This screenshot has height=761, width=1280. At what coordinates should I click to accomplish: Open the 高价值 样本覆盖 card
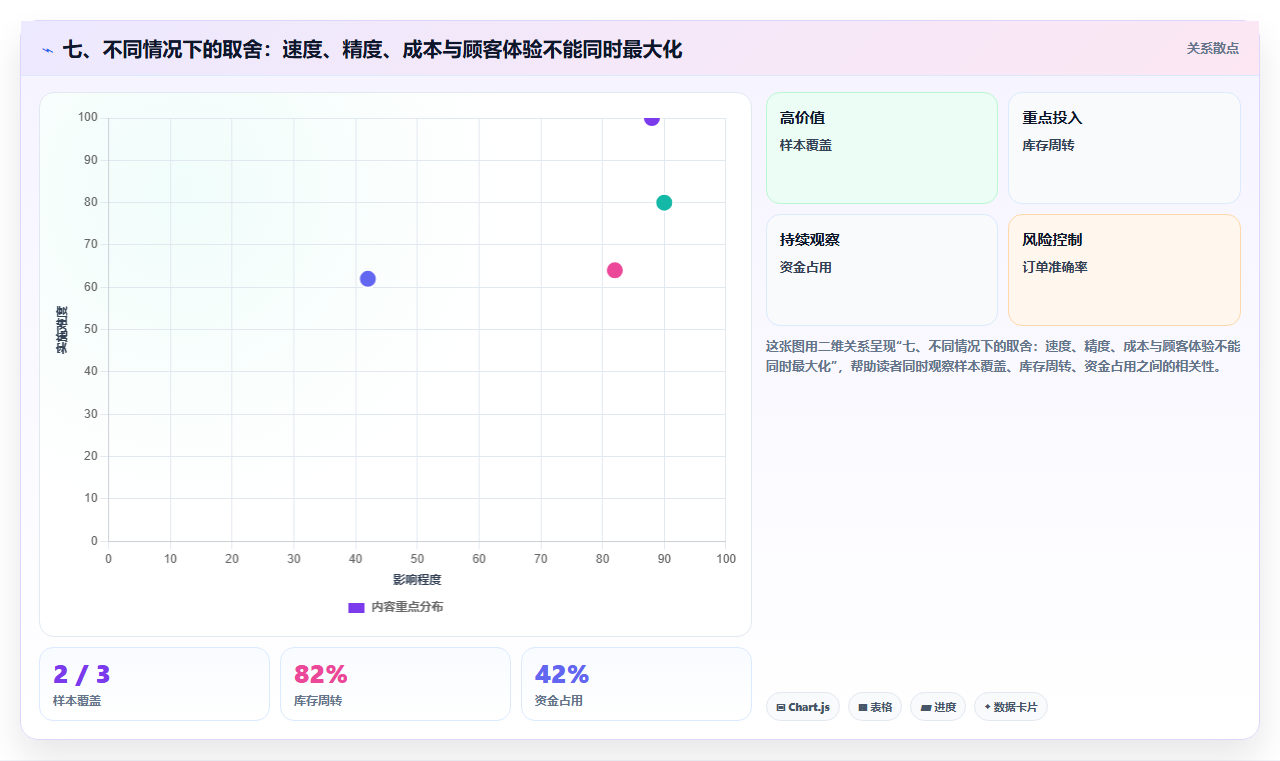882,148
